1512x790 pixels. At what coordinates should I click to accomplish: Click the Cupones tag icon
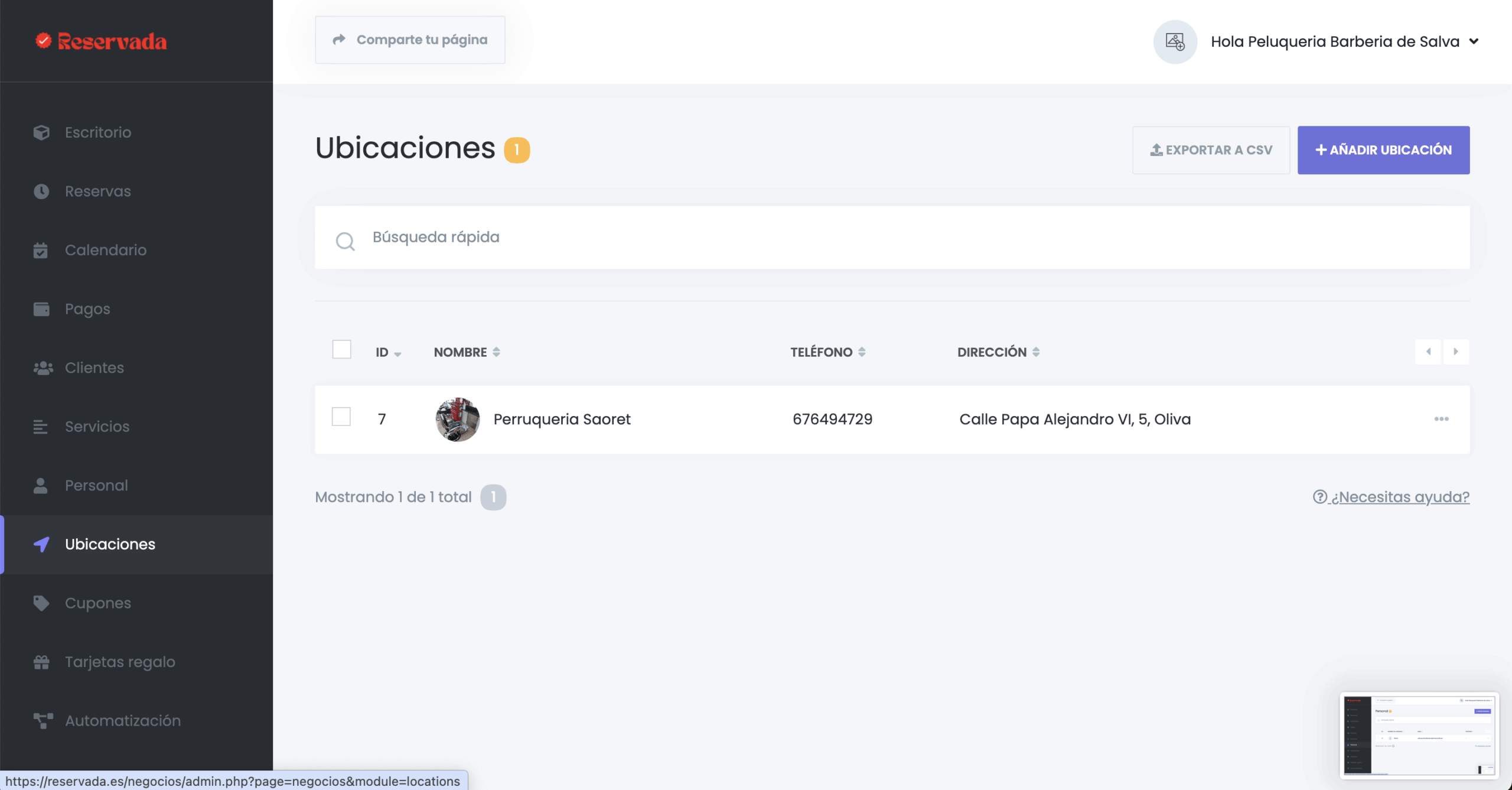41,603
